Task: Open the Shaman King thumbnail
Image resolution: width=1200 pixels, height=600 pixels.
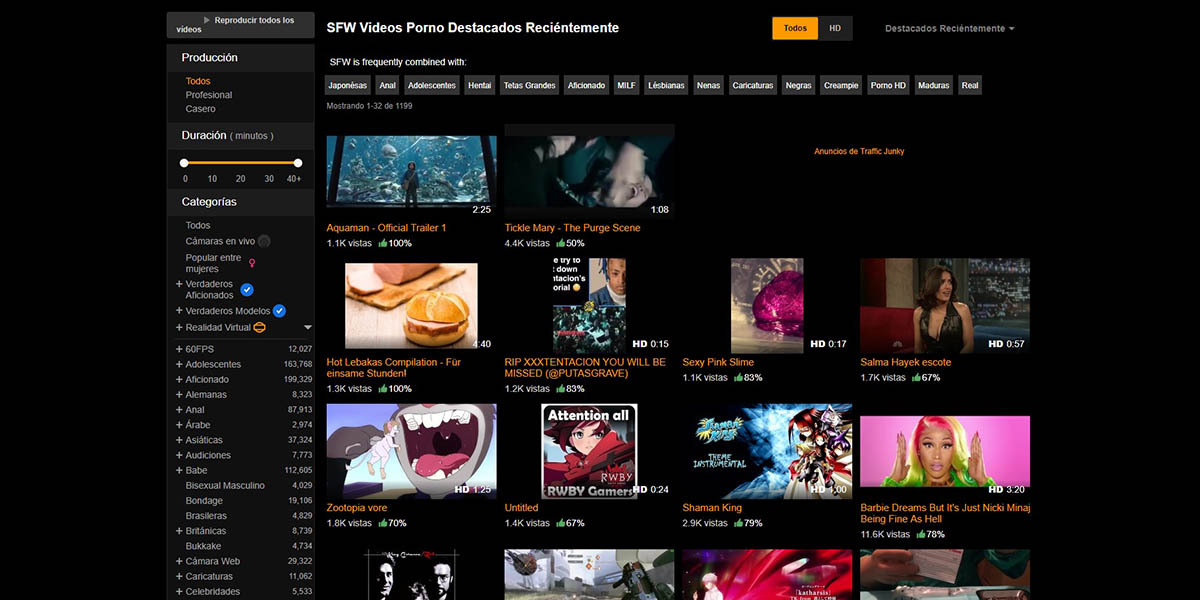Action: [x=767, y=451]
